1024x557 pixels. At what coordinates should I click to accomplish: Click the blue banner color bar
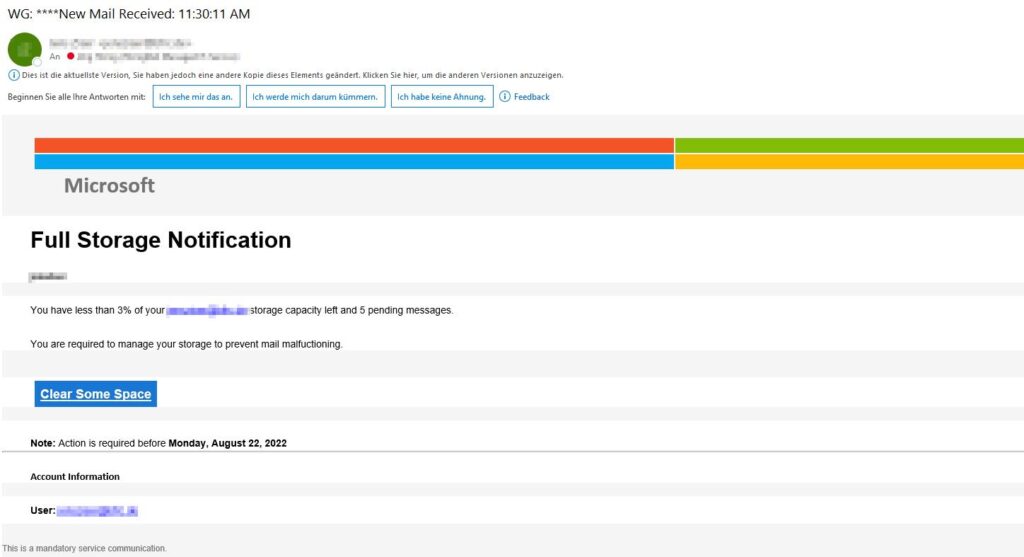tap(354, 161)
